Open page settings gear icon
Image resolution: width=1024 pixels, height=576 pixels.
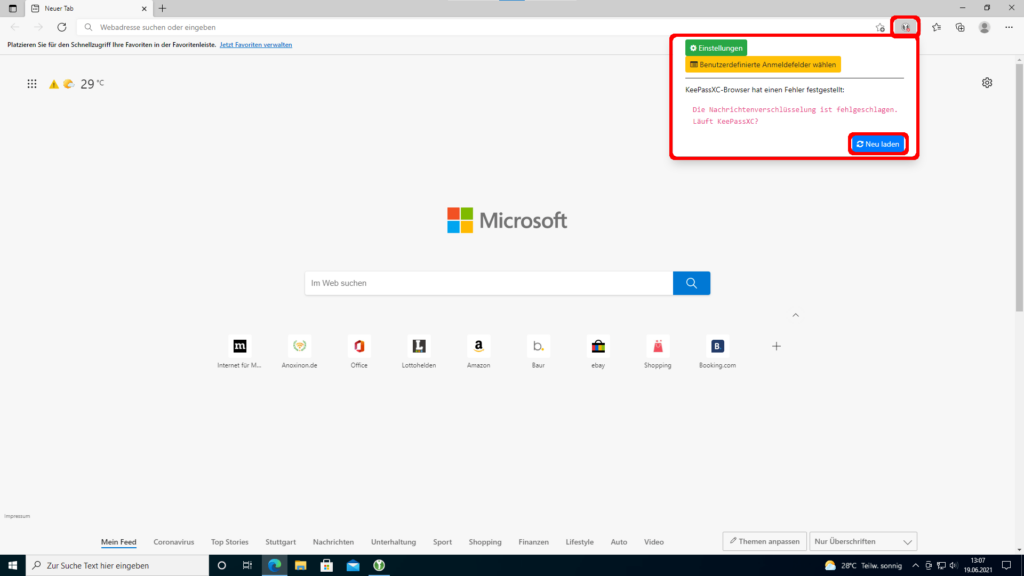(x=987, y=83)
